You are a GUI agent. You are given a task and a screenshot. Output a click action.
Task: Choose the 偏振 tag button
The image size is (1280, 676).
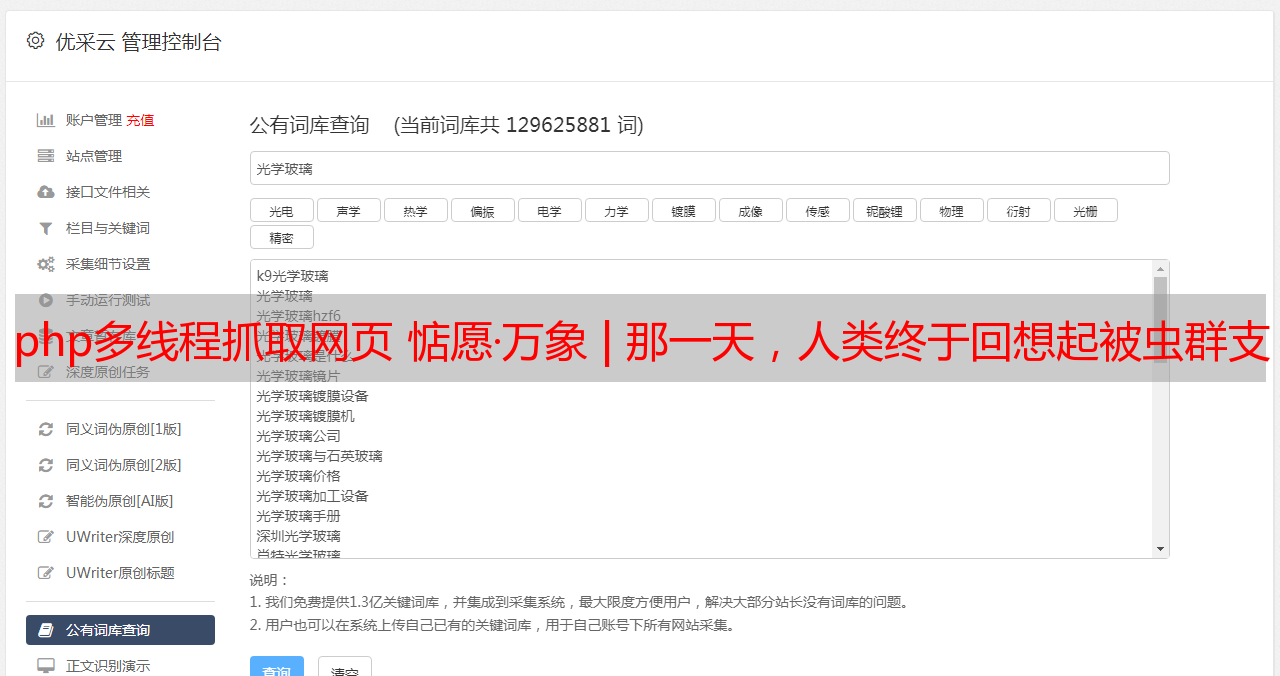point(482,210)
